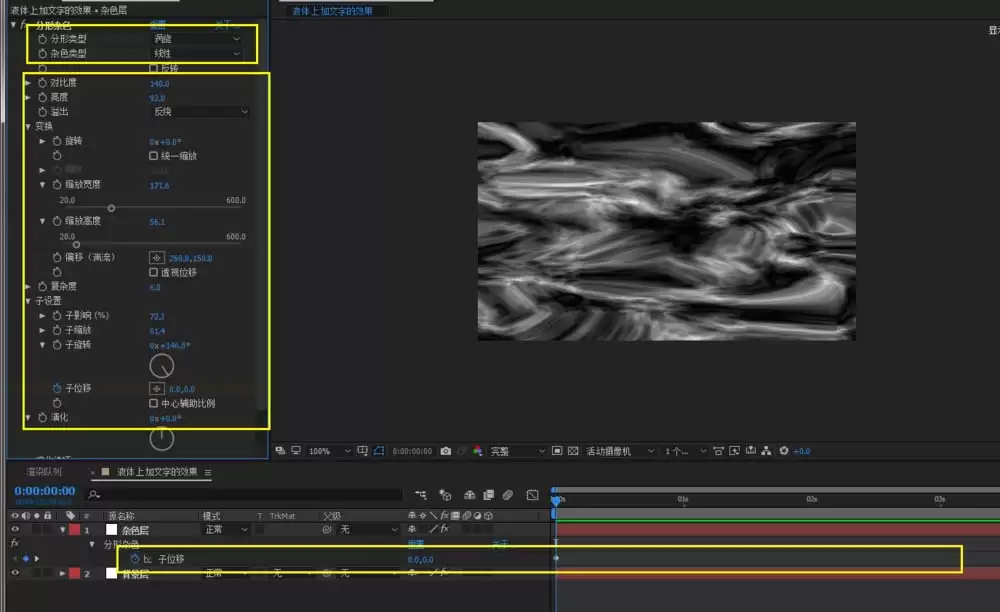Enable the motion blur switch in timeline
Viewport: 1000px width, 612px height.
tap(508, 495)
